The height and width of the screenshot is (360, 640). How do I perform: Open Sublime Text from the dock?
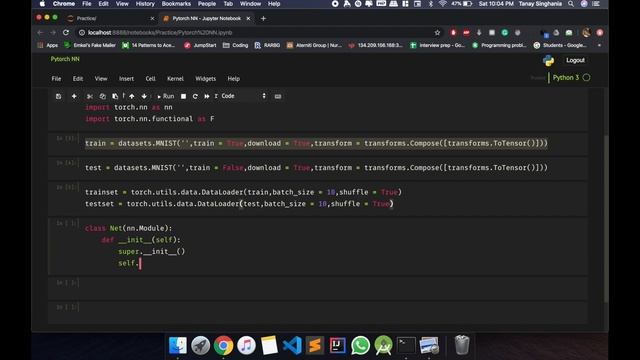pos(315,346)
